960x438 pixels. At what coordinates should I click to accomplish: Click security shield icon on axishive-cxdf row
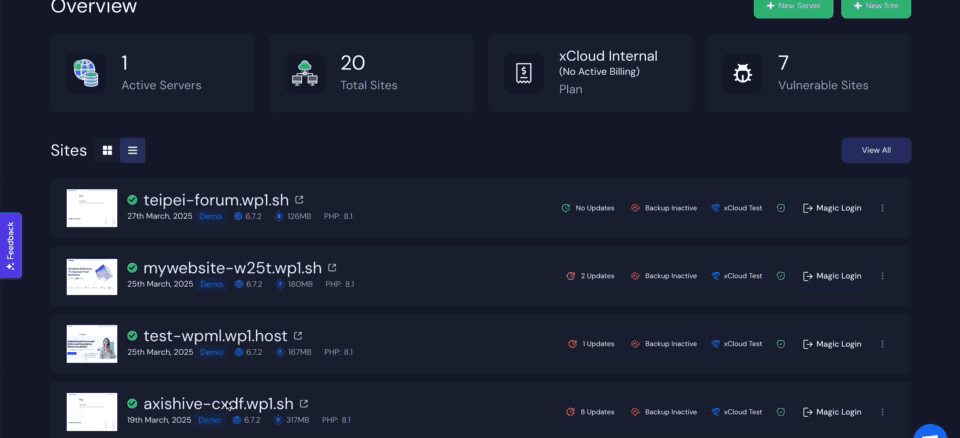click(x=781, y=412)
